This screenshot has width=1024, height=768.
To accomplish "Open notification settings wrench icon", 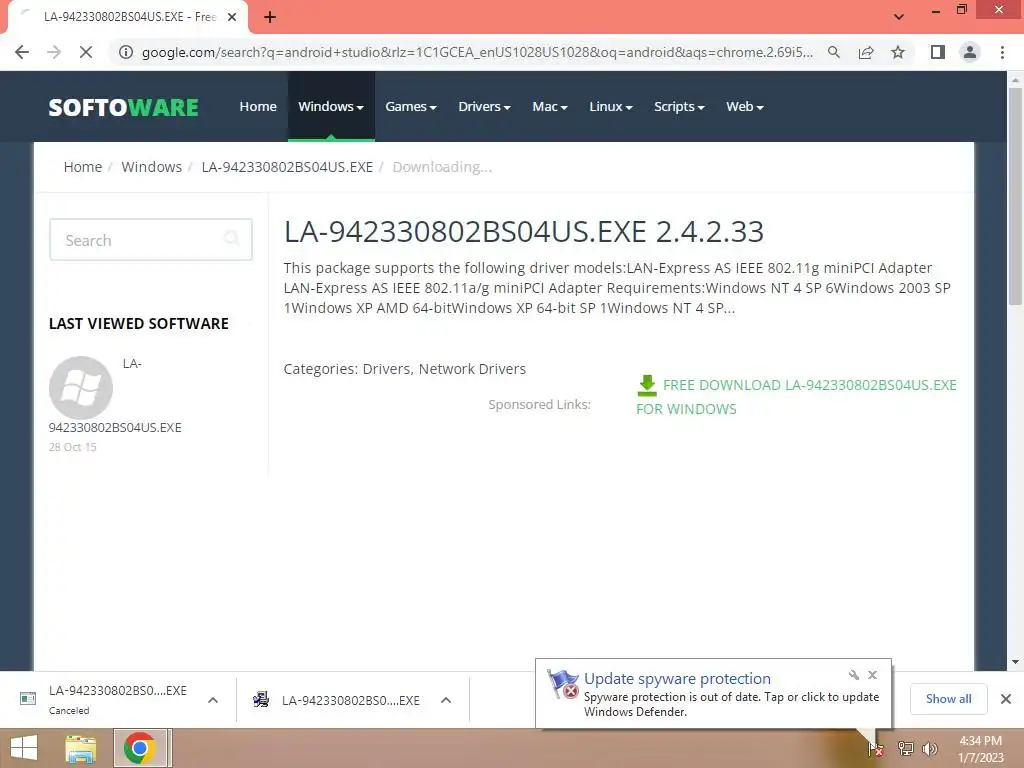I will pyautogui.click(x=854, y=675).
